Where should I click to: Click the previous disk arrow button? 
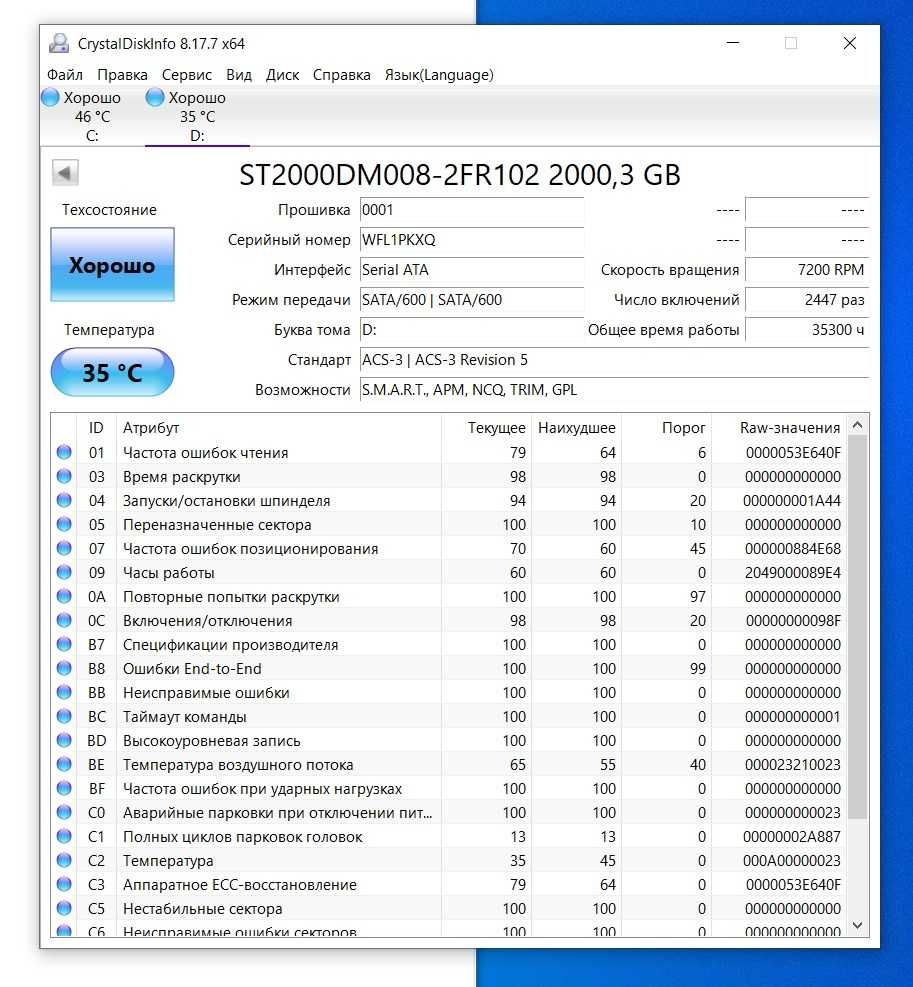click(x=65, y=173)
